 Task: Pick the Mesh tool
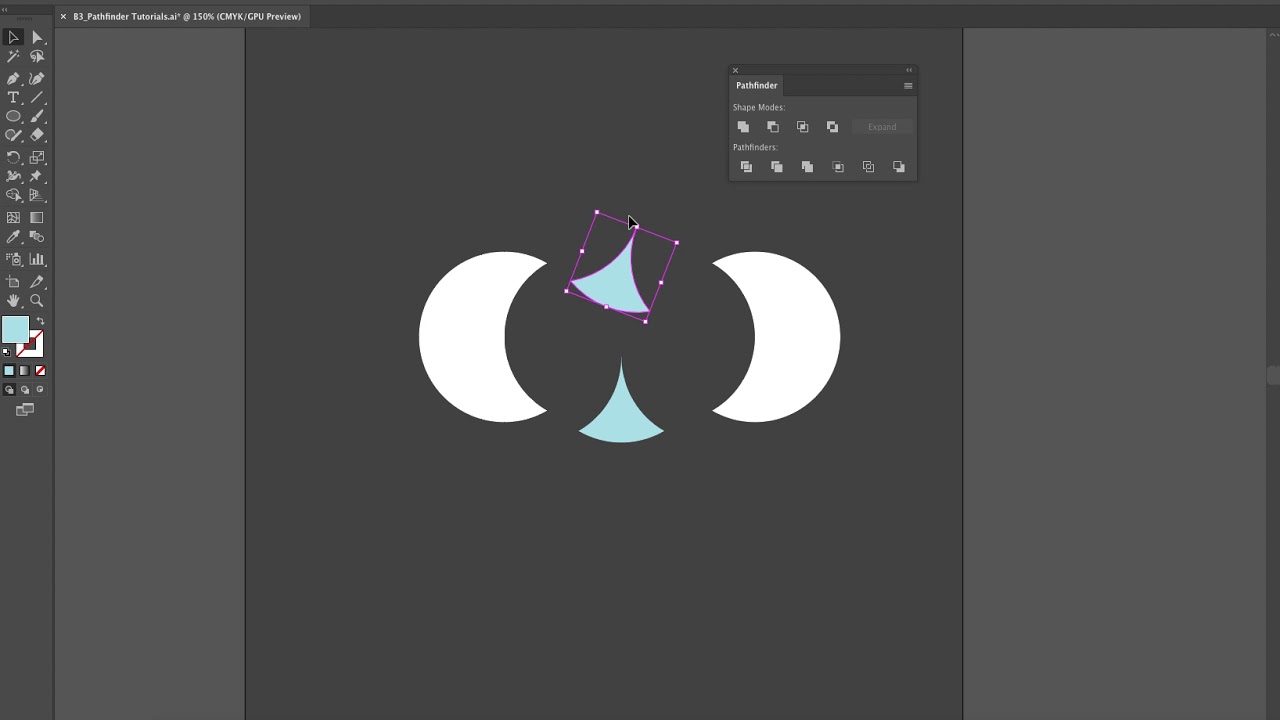(13, 217)
